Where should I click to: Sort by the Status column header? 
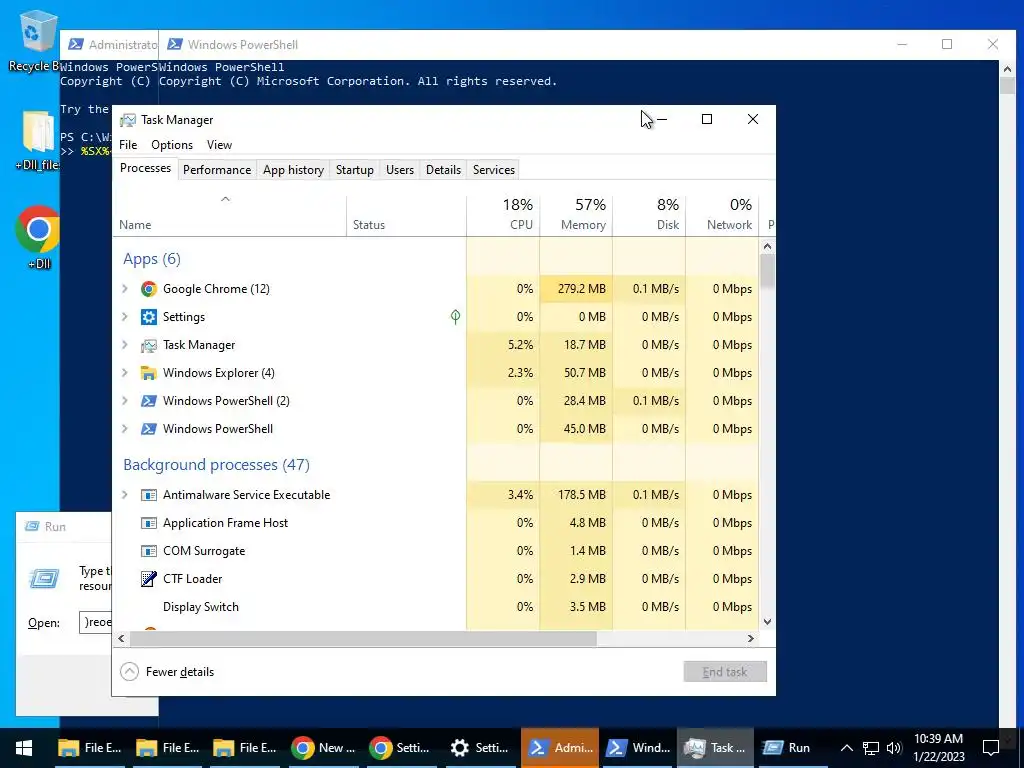406,214
